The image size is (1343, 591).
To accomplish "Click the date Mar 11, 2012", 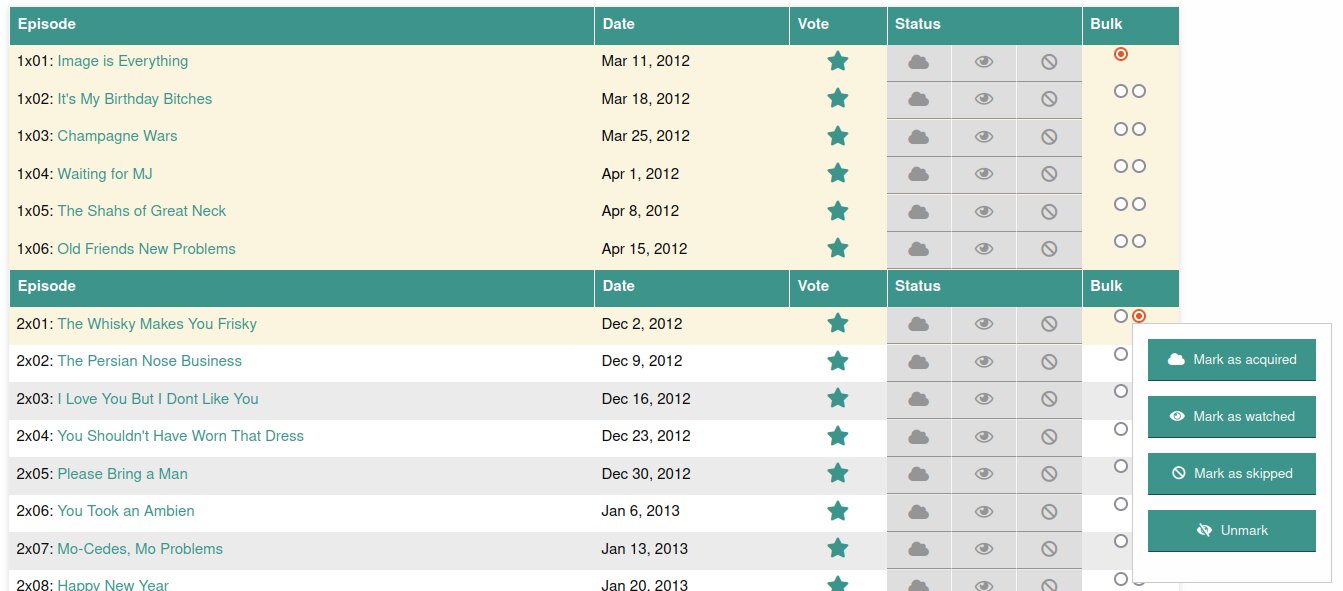I will pyautogui.click(x=646, y=61).
